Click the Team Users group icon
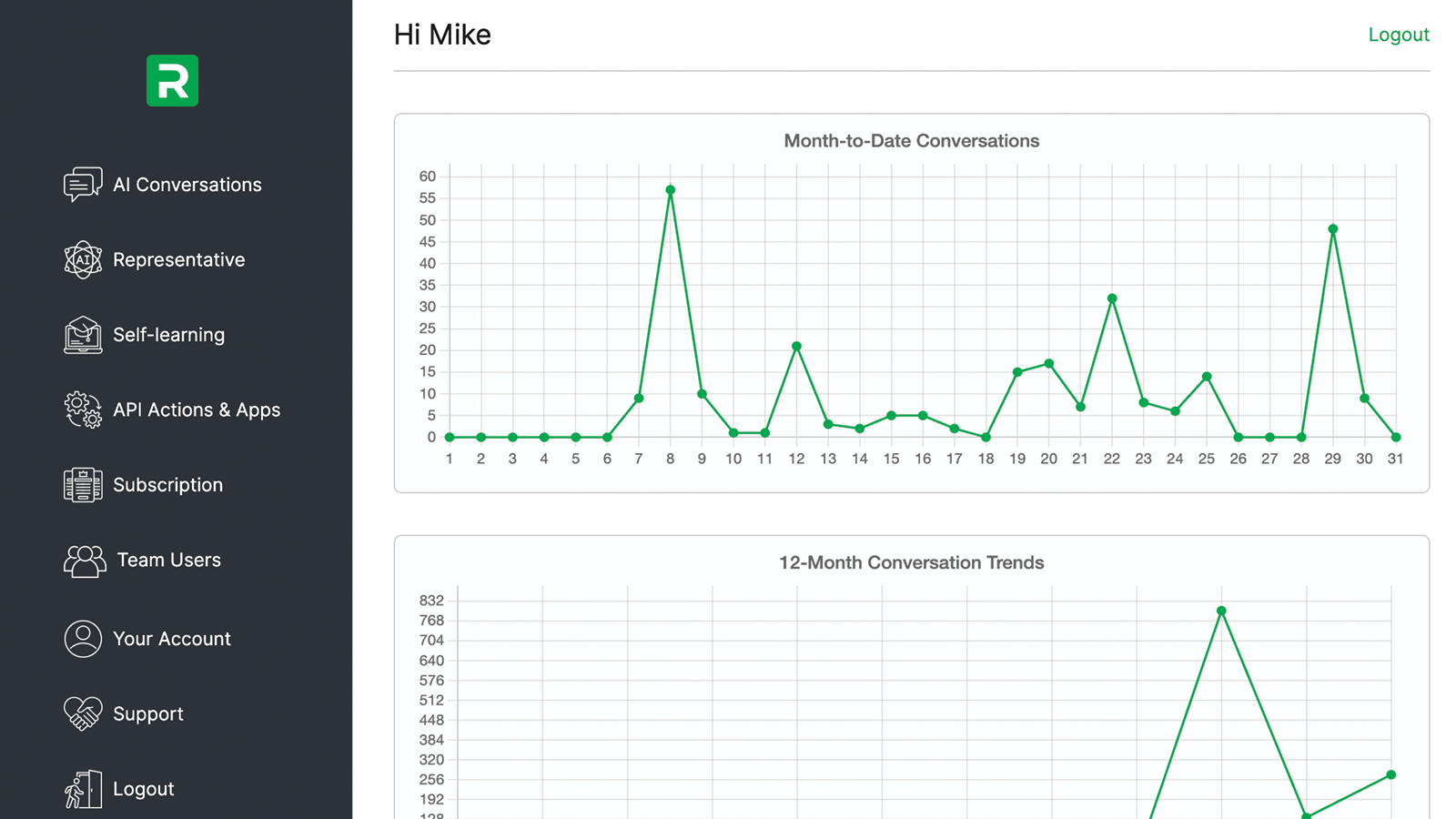 click(x=82, y=561)
